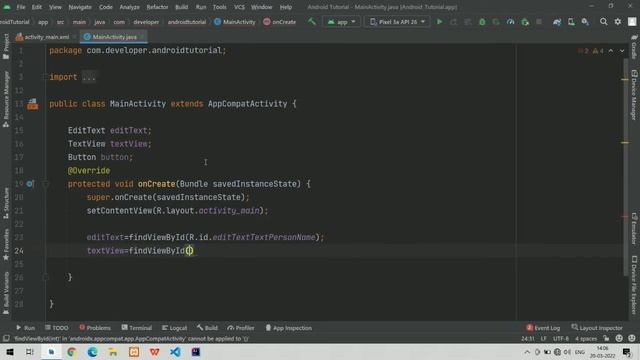
Task: Click Run with Coverage shield icon
Action: [496, 22]
